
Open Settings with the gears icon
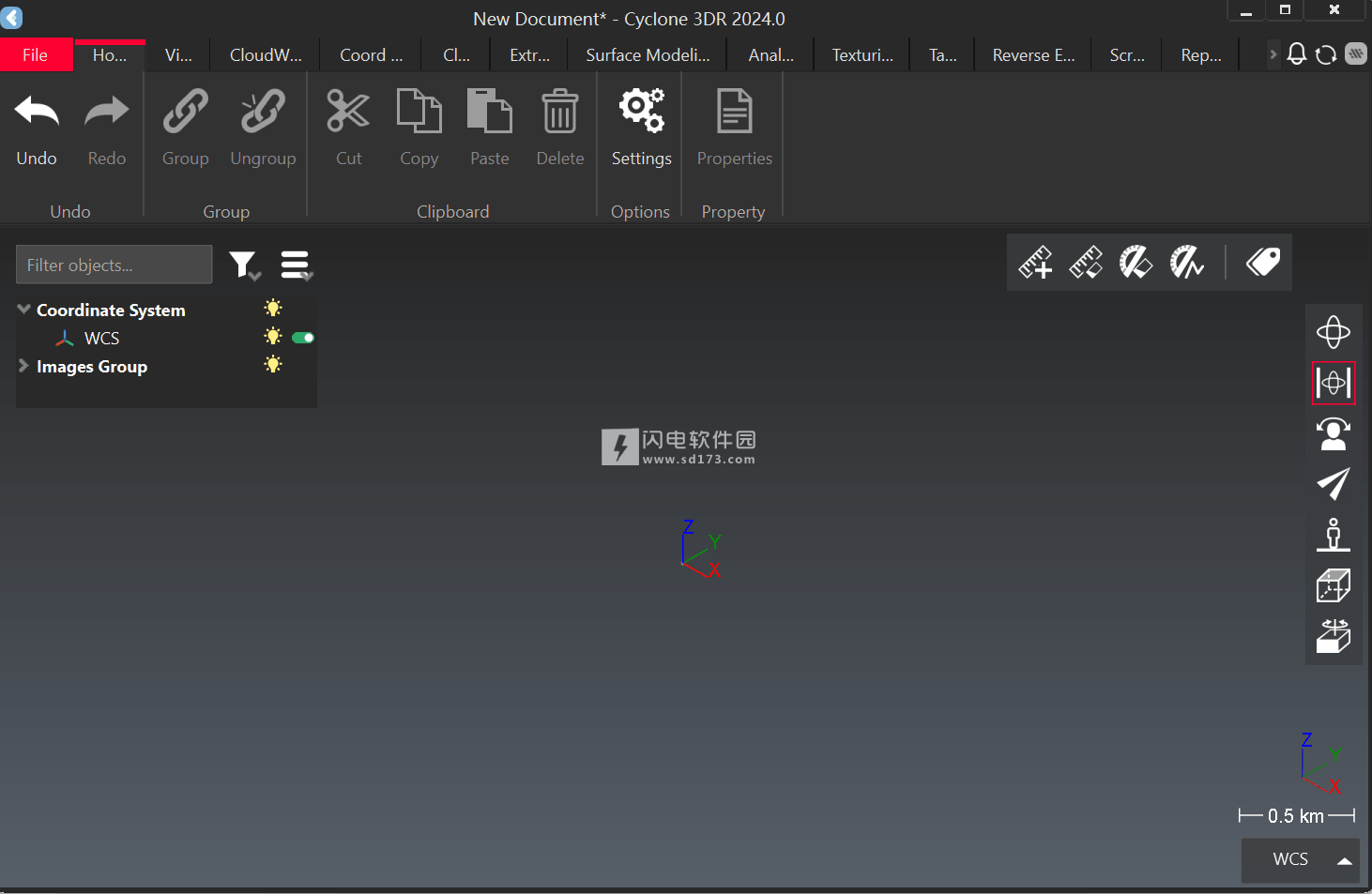coord(642,112)
